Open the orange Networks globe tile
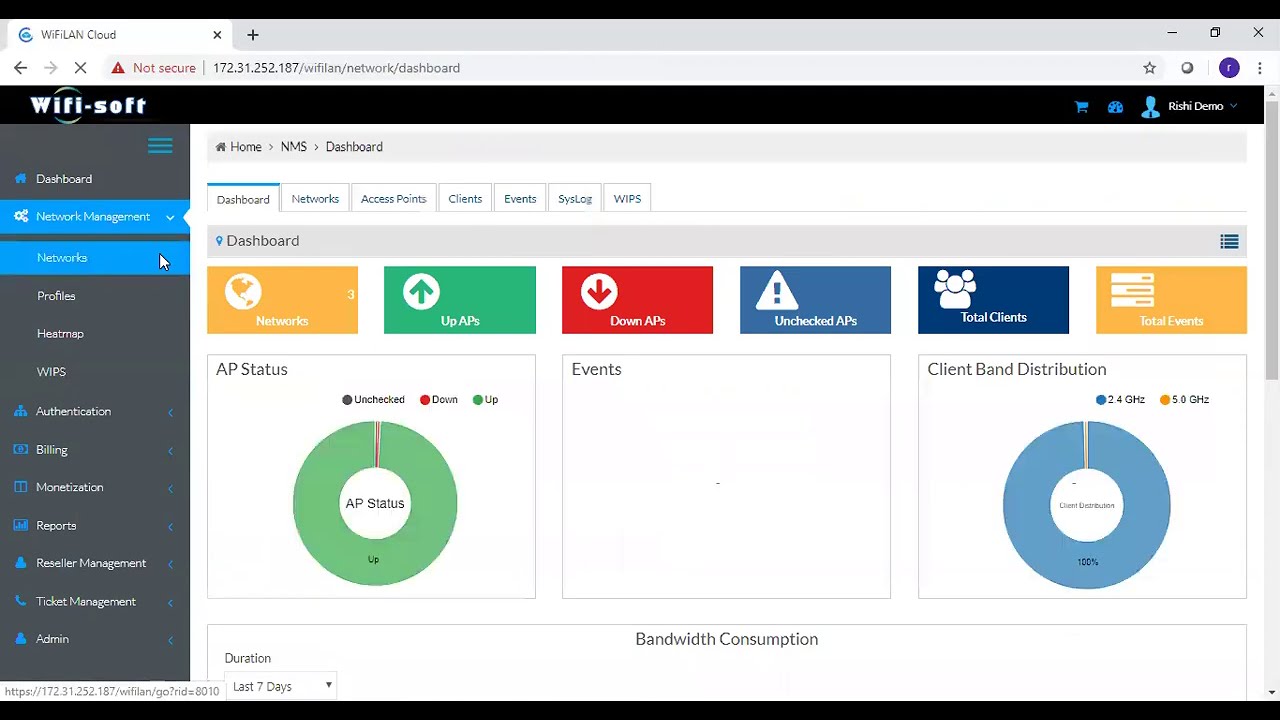This screenshot has width=1280, height=720. (282, 300)
